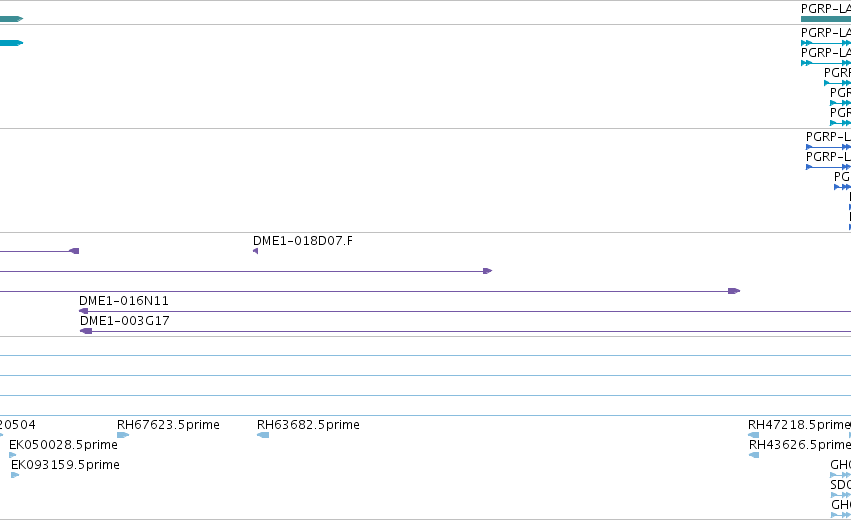
Task: Click the DME1-018D07.F feature label
Action: pyautogui.click(x=302, y=240)
